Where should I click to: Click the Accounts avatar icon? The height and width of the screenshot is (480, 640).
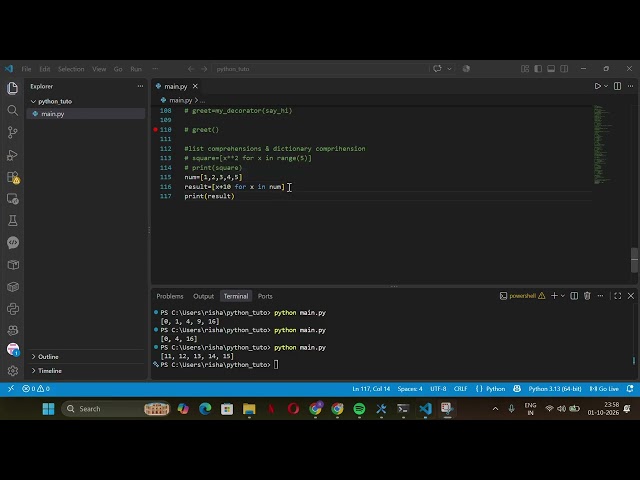(x=13, y=349)
